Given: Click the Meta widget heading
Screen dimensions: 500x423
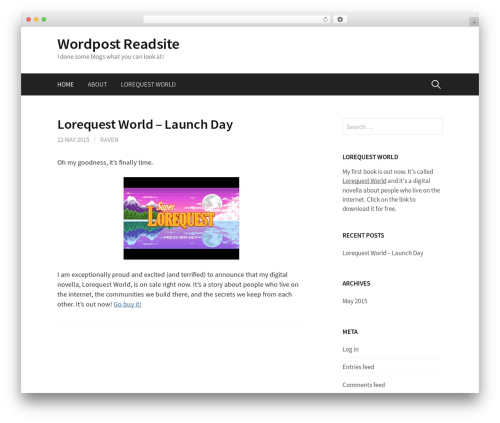Looking at the screenshot, I should (350, 332).
